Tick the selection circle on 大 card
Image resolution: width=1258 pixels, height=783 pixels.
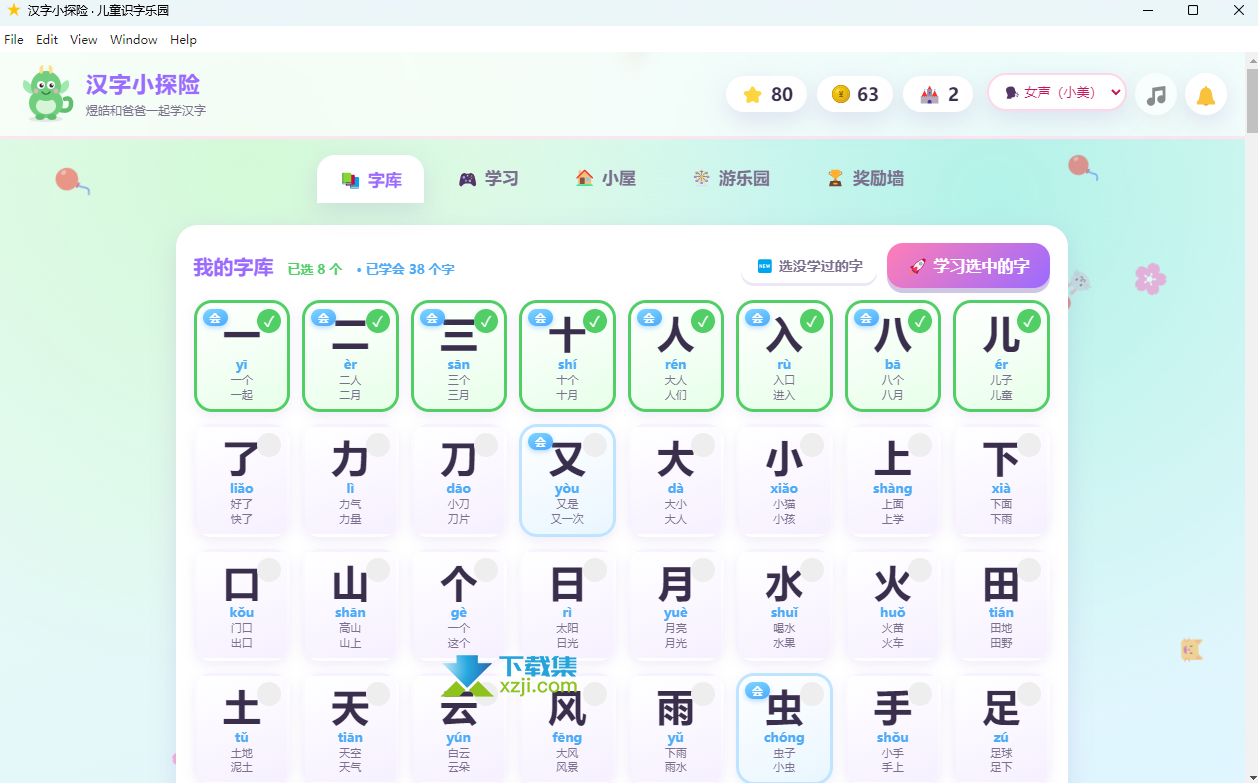click(703, 445)
